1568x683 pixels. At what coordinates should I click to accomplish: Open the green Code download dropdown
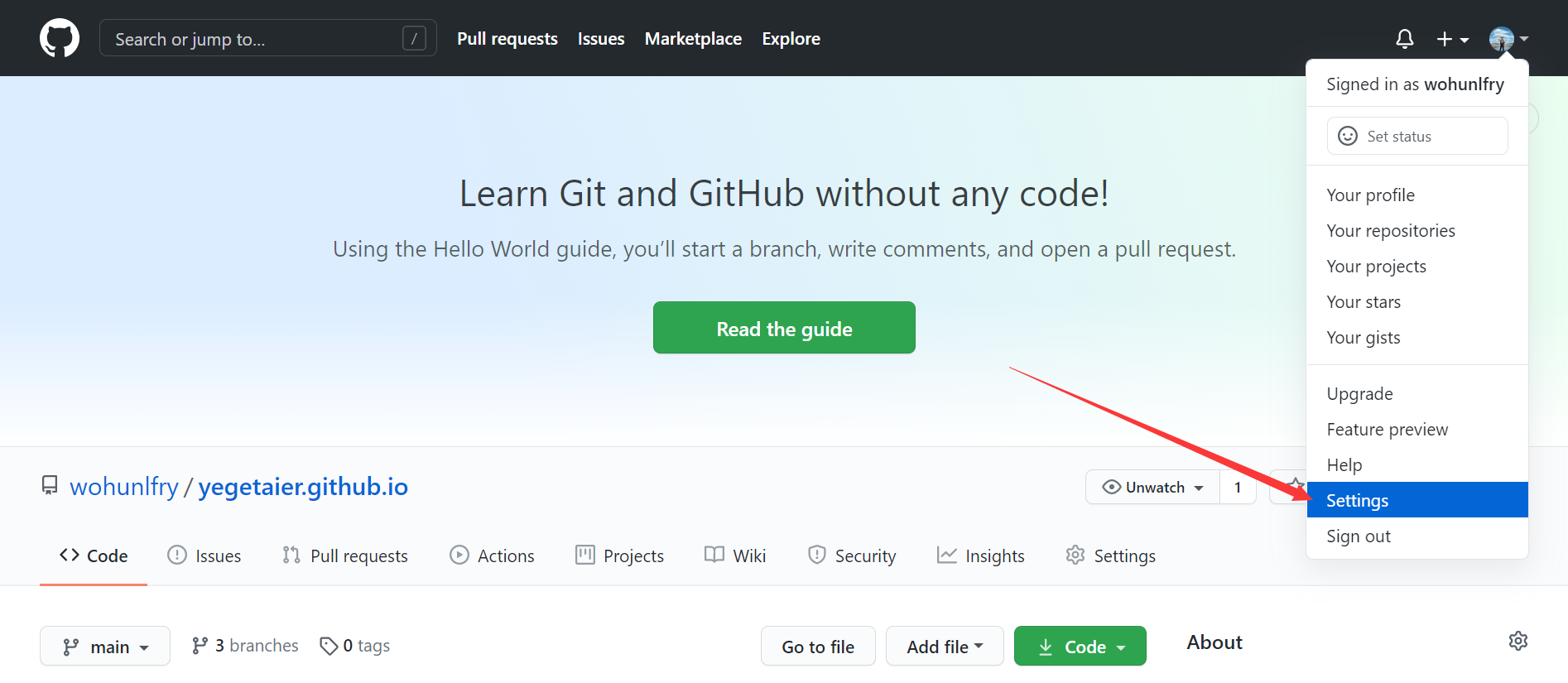click(x=1080, y=647)
